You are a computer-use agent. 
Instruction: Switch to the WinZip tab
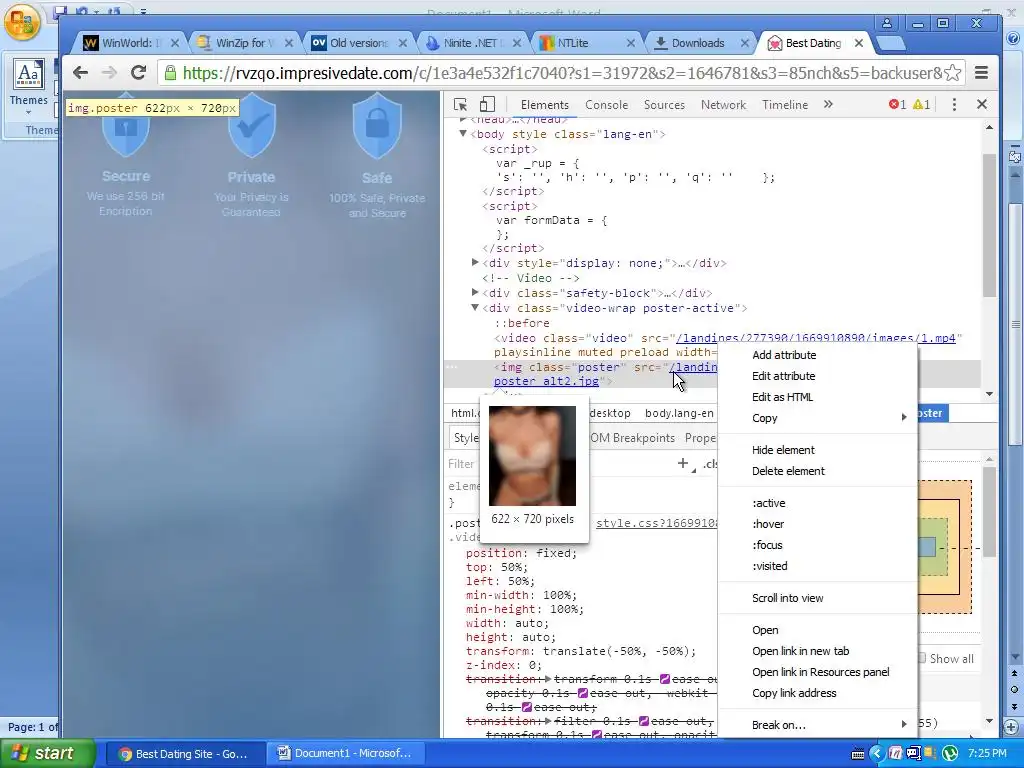tap(245, 43)
